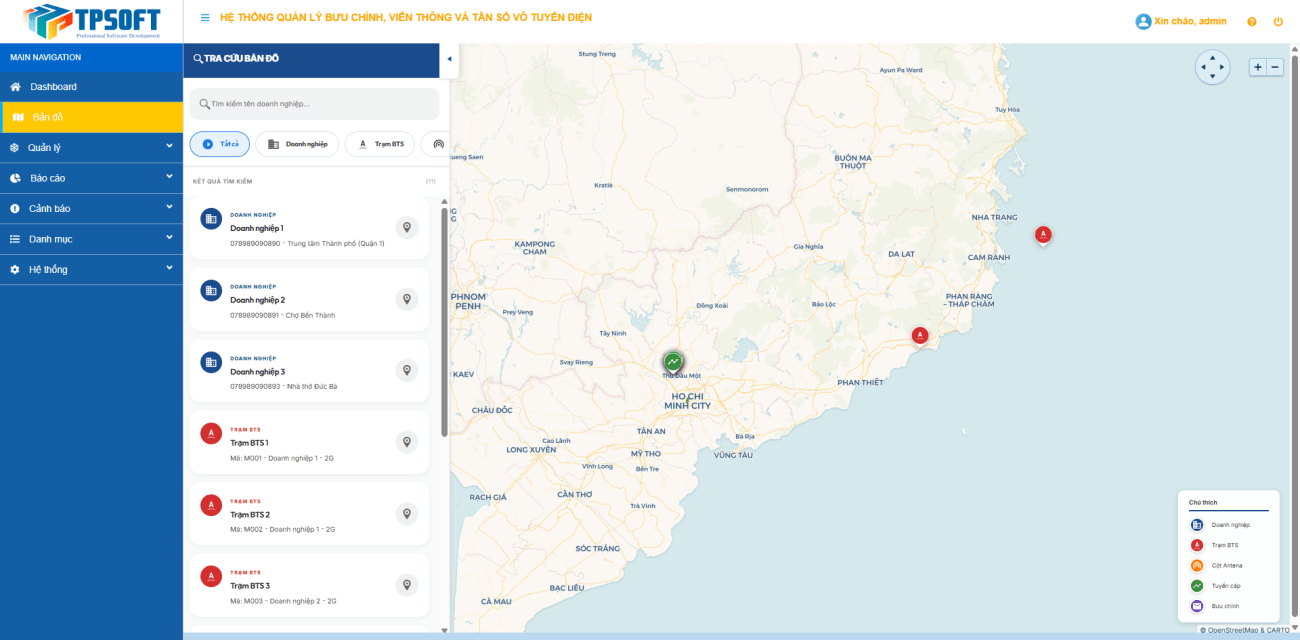Expand the 'Hệ thống' menu item
The image size is (1300, 640).
click(91, 270)
